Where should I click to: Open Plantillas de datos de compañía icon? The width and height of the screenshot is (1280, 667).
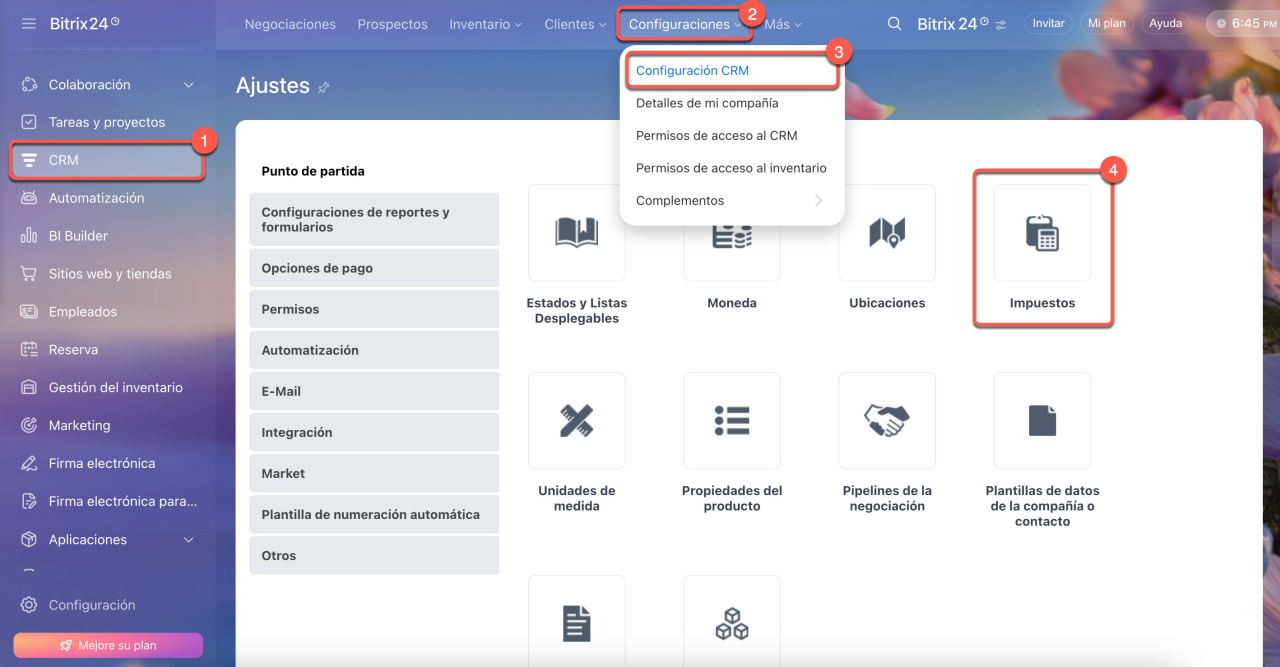[x=1042, y=421]
